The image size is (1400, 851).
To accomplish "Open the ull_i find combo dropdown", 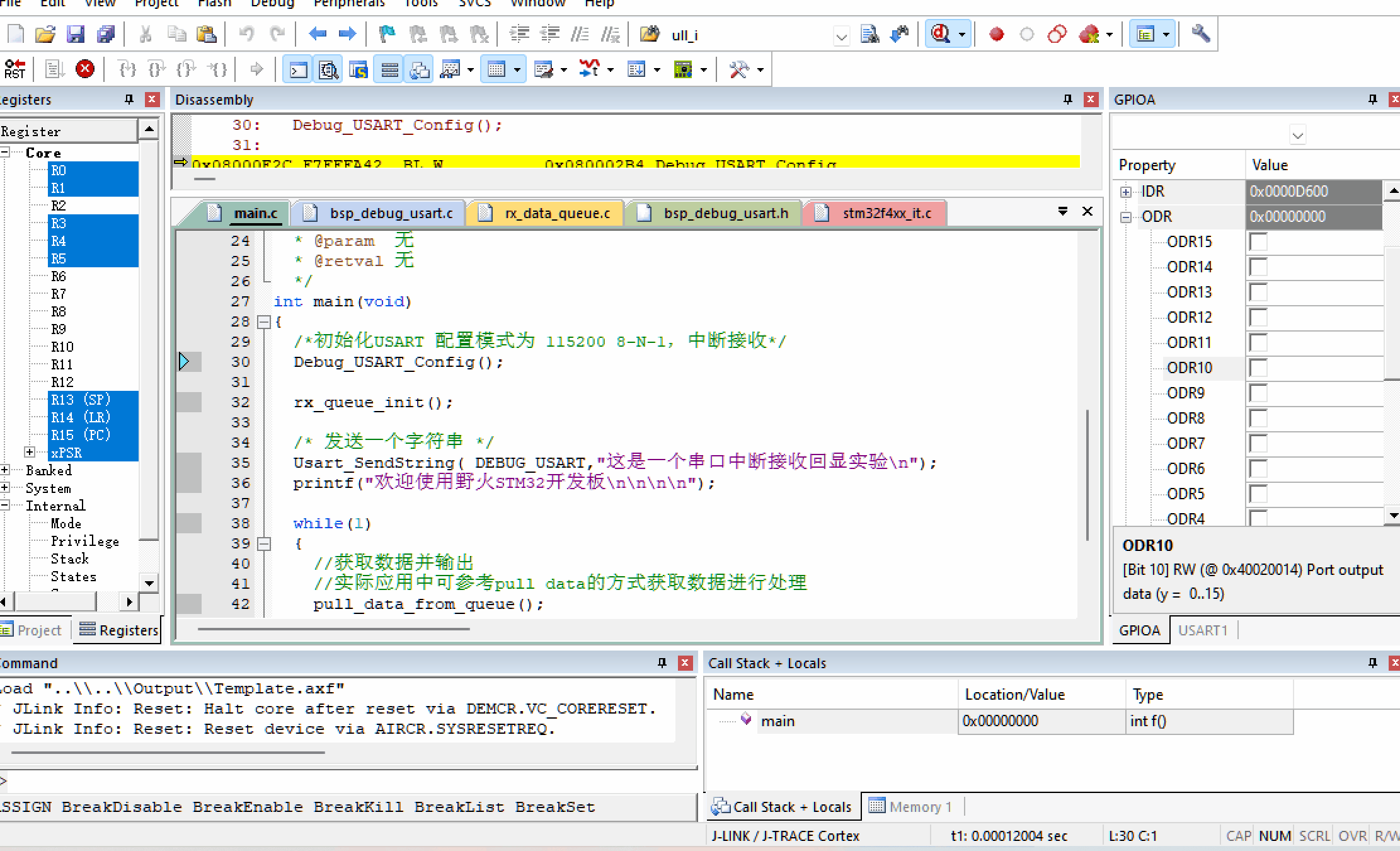I will click(841, 37).
